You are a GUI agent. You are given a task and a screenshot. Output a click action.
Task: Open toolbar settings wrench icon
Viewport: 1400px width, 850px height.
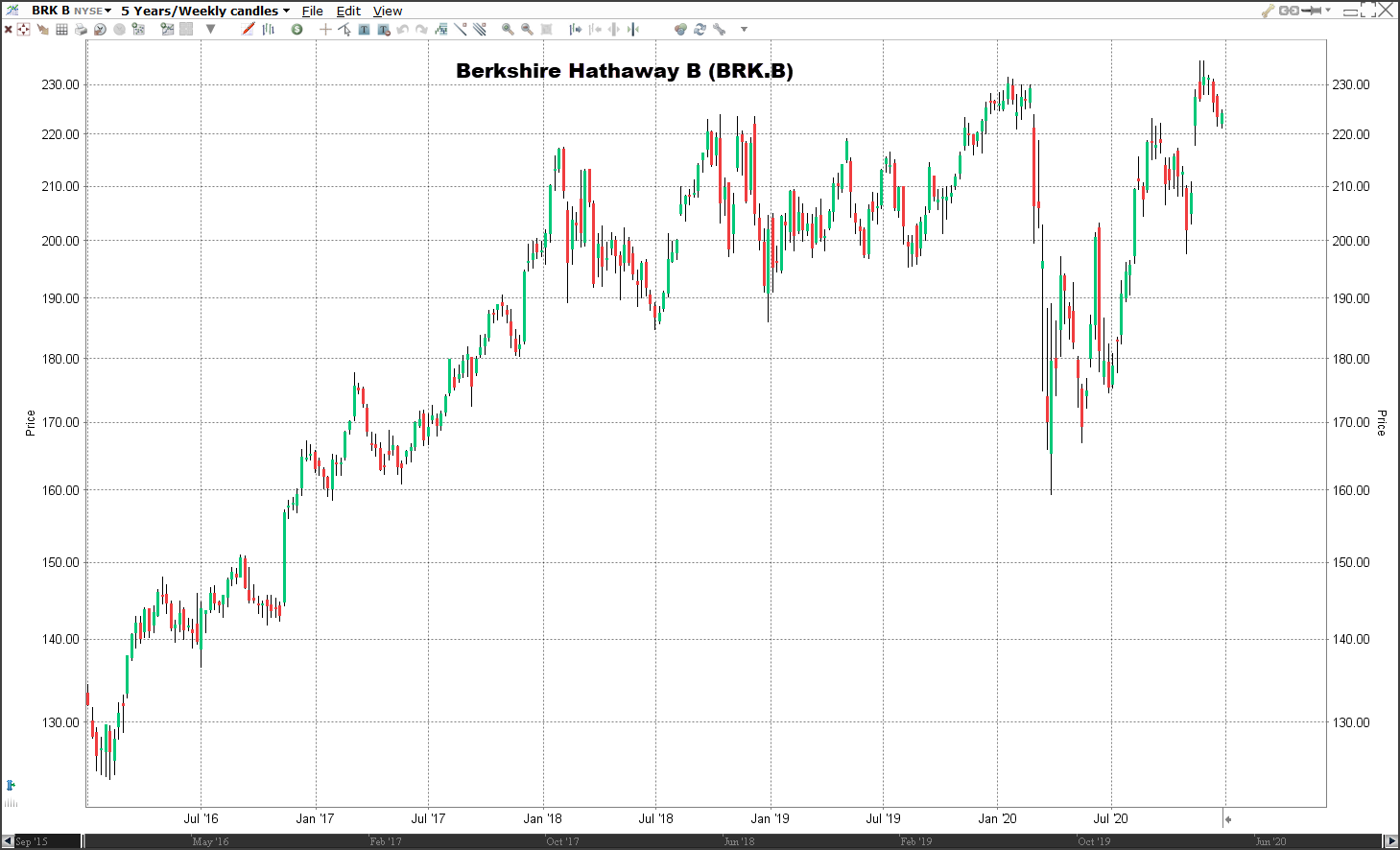(719, 30)
